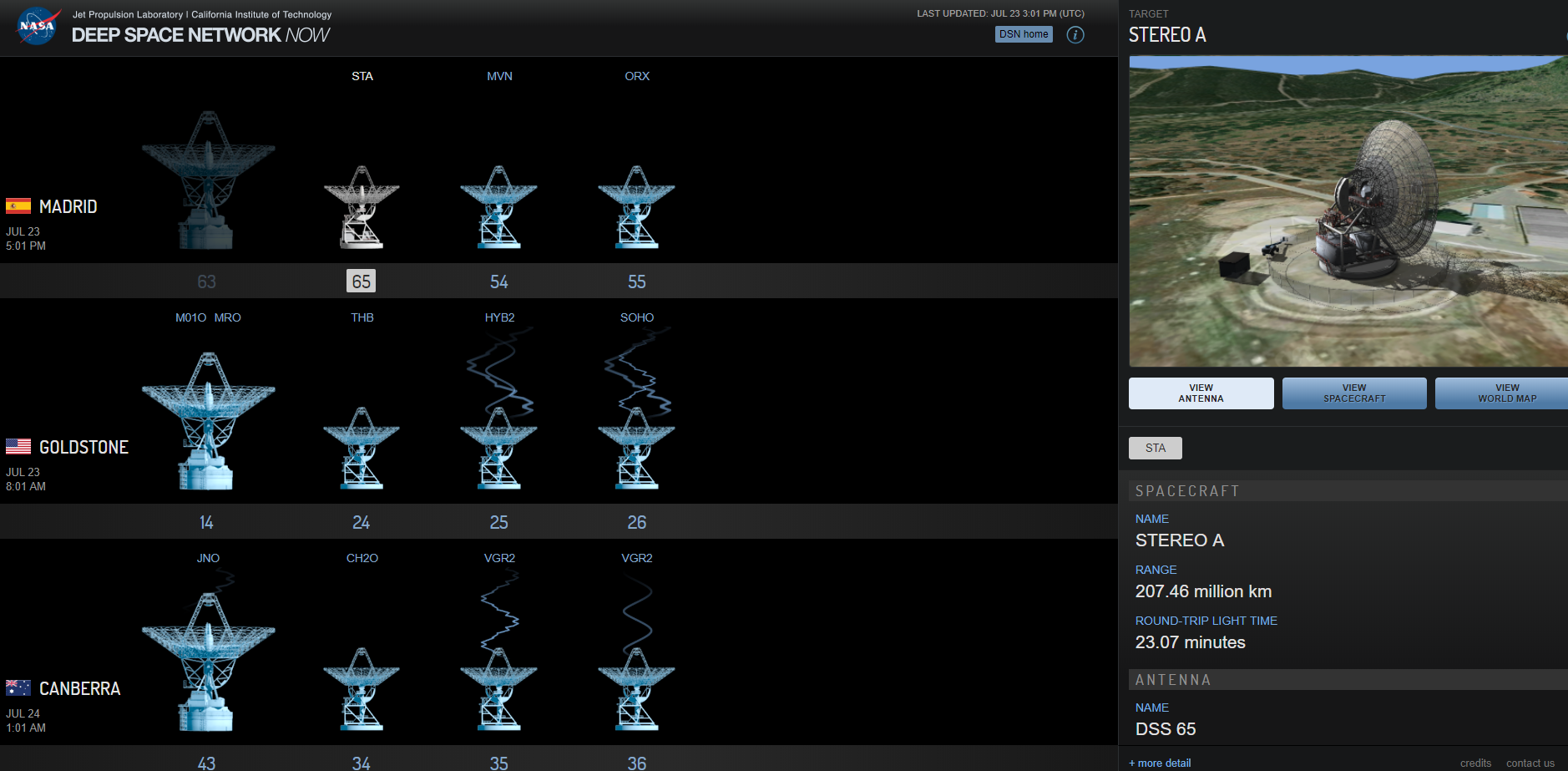Click antenna number 14

pos(206,522)
